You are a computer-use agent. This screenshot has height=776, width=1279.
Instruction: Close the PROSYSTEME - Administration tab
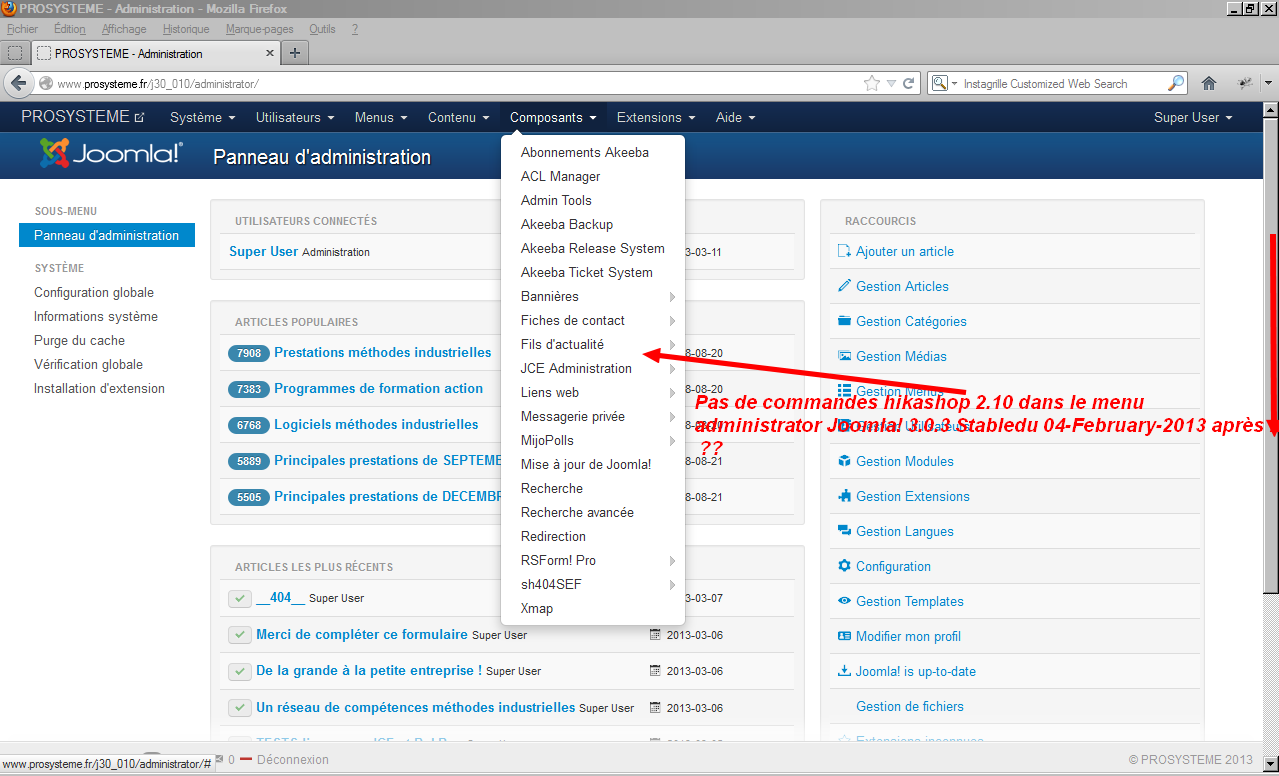[x=270, y=53]
